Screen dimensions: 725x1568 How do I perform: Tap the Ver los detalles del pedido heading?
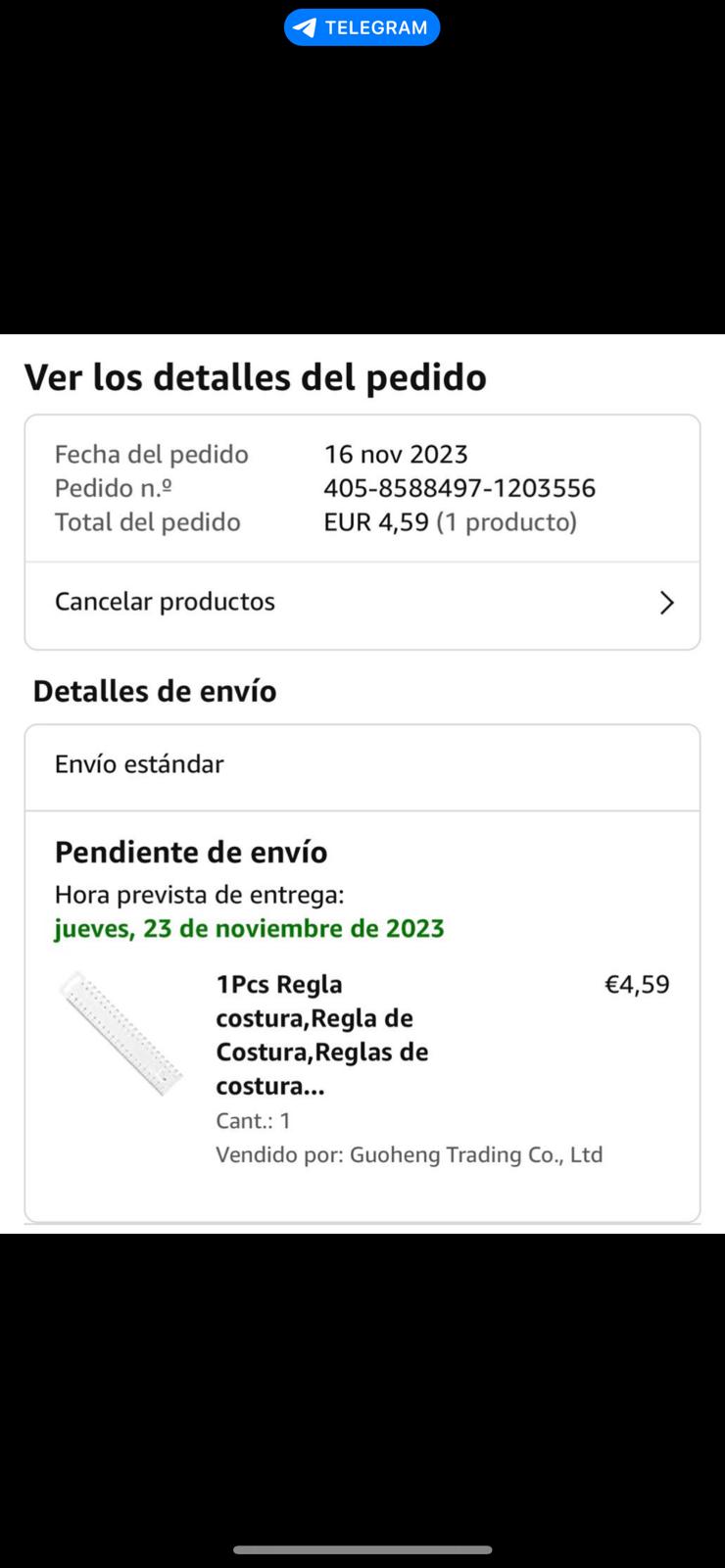pyautogui.click(x=255, y=378)
